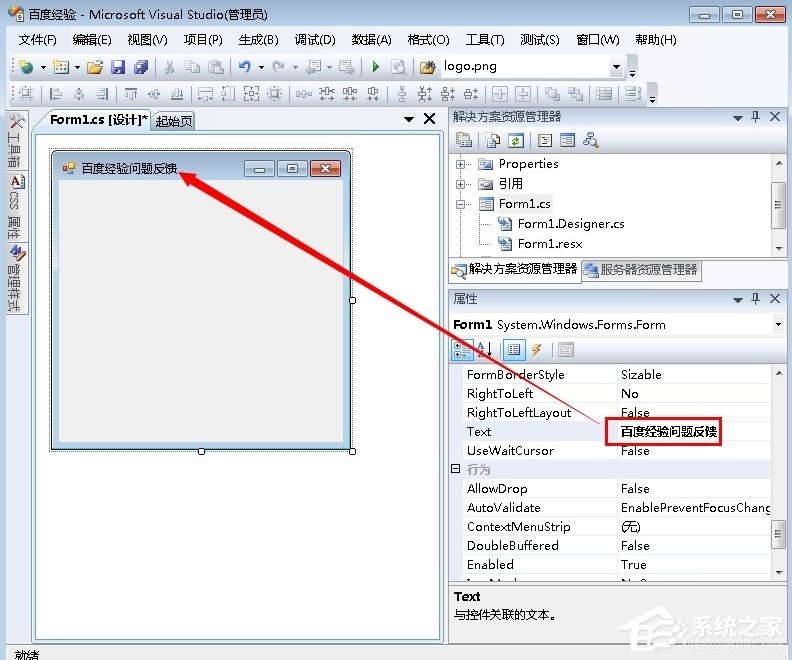This screenshot has width=792, height=660.
Task: Show Events using the lightning bolt icon
Action: click(537, 350)
